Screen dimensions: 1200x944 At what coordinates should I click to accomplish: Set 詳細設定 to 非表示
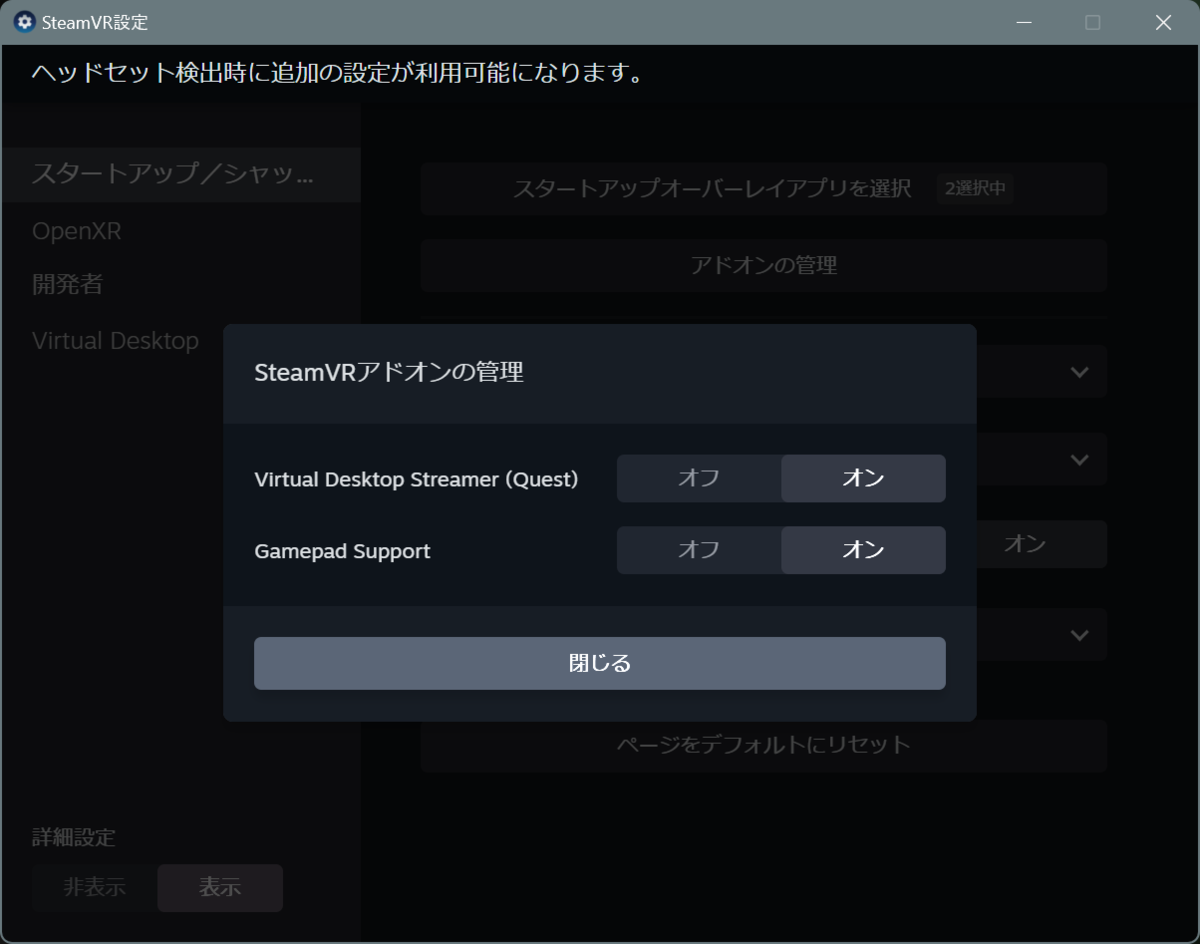tap(94, 887)
